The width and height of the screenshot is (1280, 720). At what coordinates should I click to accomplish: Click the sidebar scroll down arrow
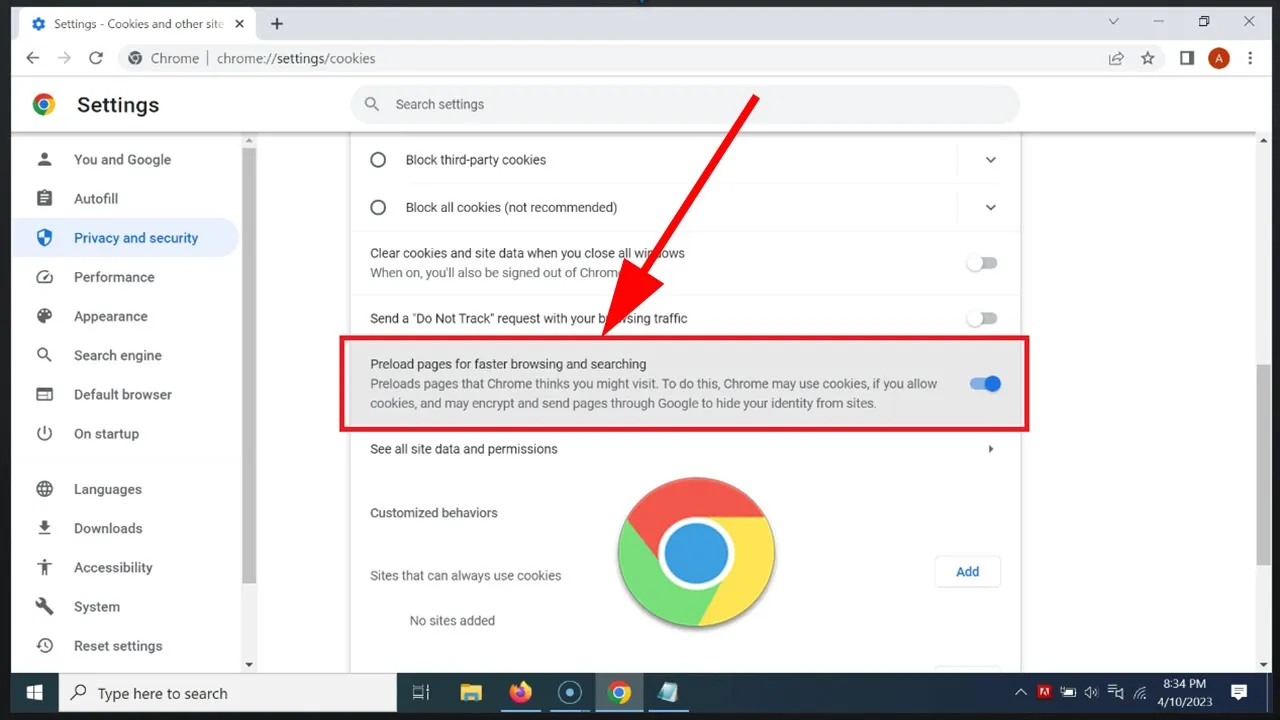pos(249,664)
